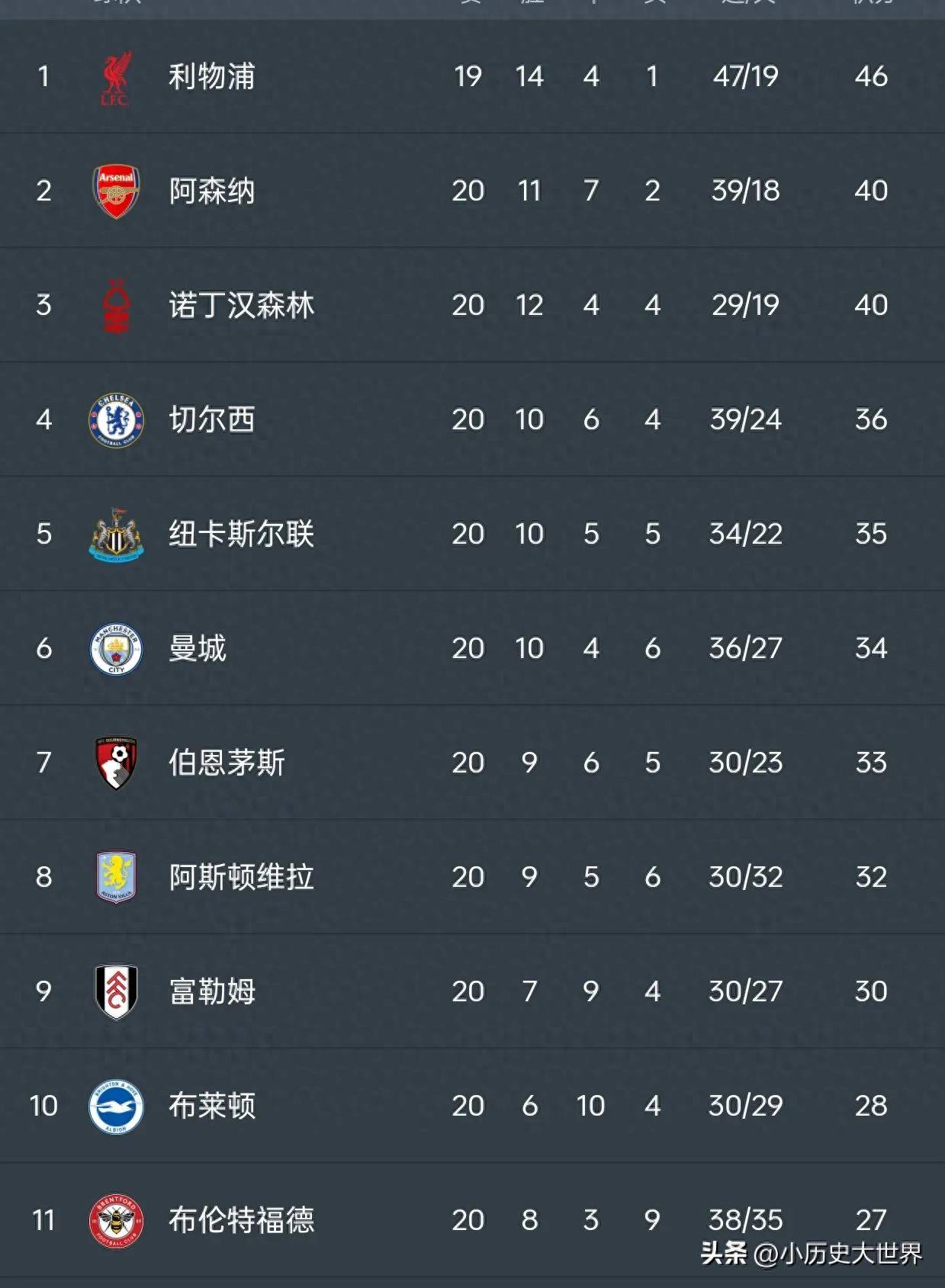This screenshot has width=945, height=1288.
Task: Tap the Fulham club badge
Action: (116, 991)
